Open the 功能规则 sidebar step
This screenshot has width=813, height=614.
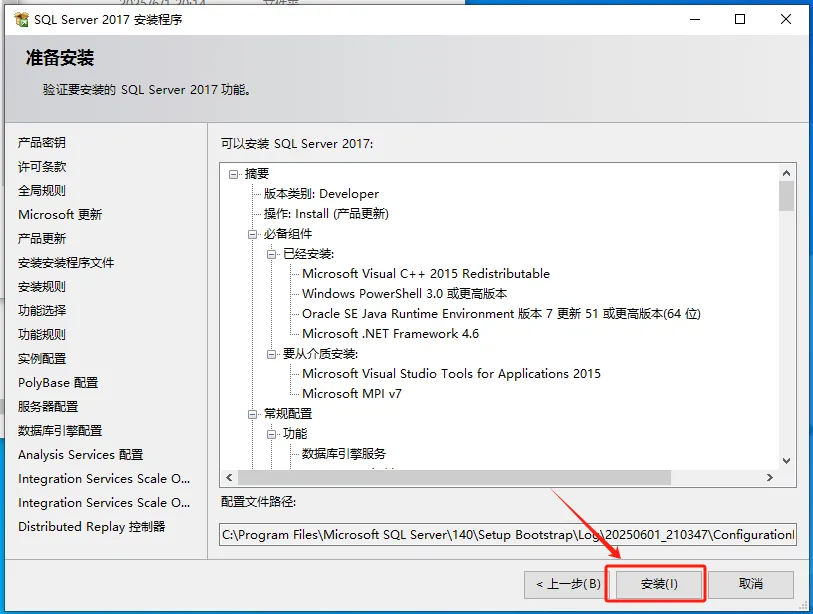(42, 334)
